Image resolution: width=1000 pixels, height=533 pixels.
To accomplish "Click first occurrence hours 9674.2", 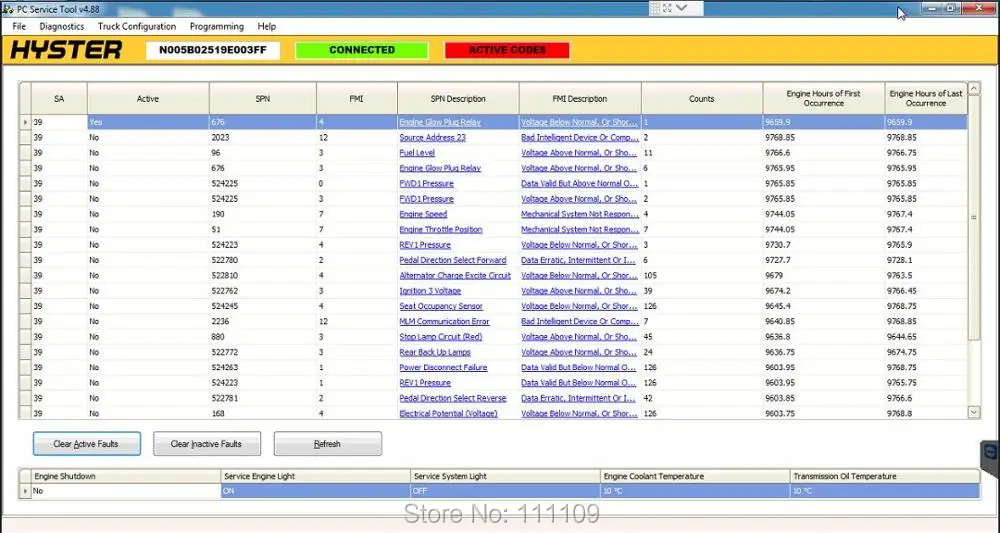I will tap(823, 291).
